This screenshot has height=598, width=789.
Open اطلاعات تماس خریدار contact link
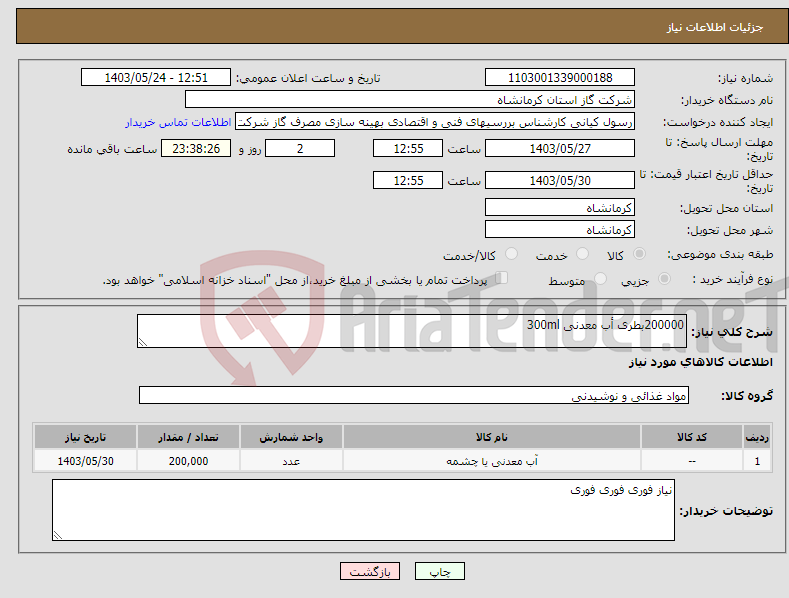(178, 122)
